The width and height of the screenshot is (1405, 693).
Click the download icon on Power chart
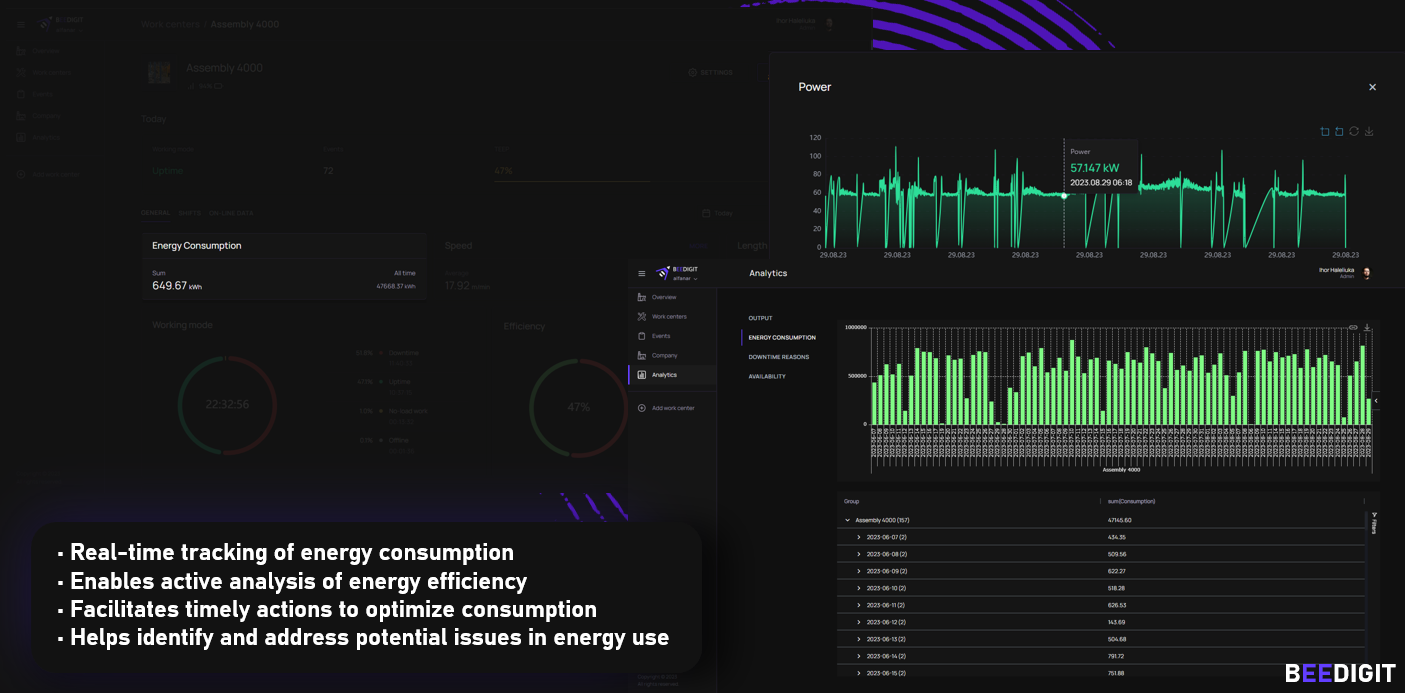(1369, 132)
